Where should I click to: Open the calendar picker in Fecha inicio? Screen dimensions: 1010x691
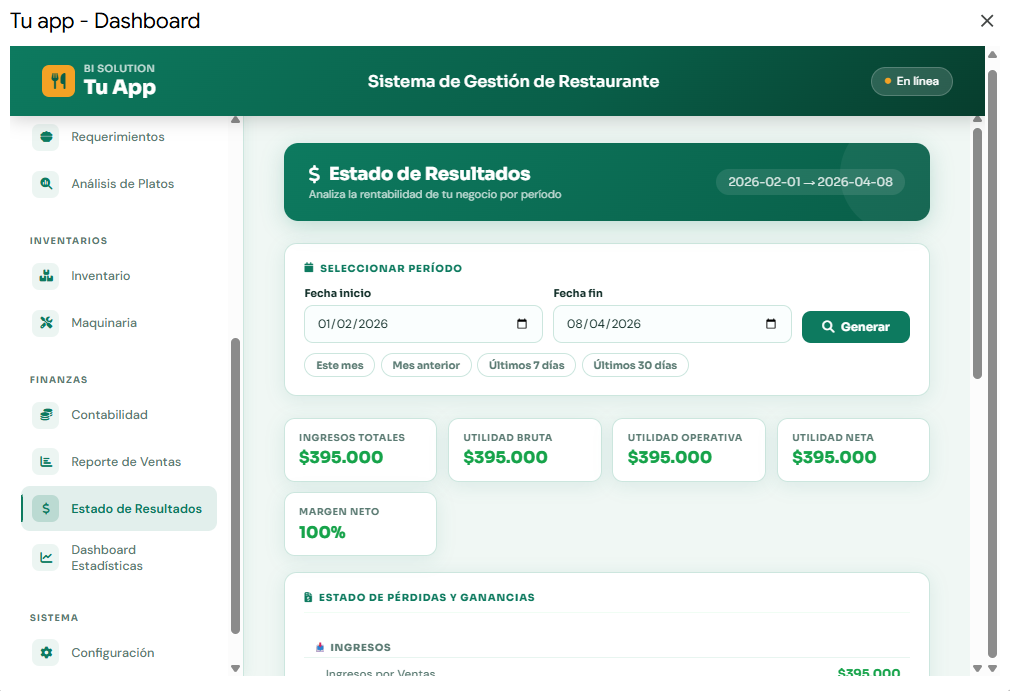pyautogui.click(x=522, y=324)
